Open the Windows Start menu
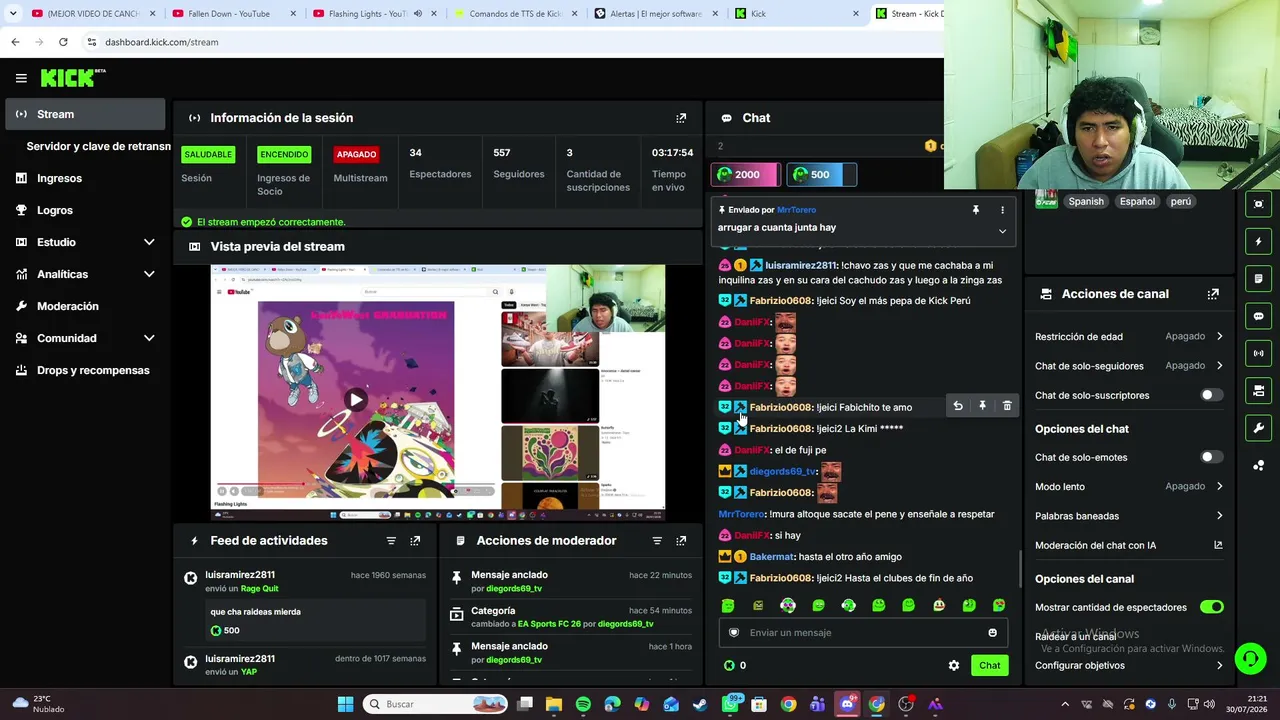Screen dimensions: 1280x720 tap(345, 704)
